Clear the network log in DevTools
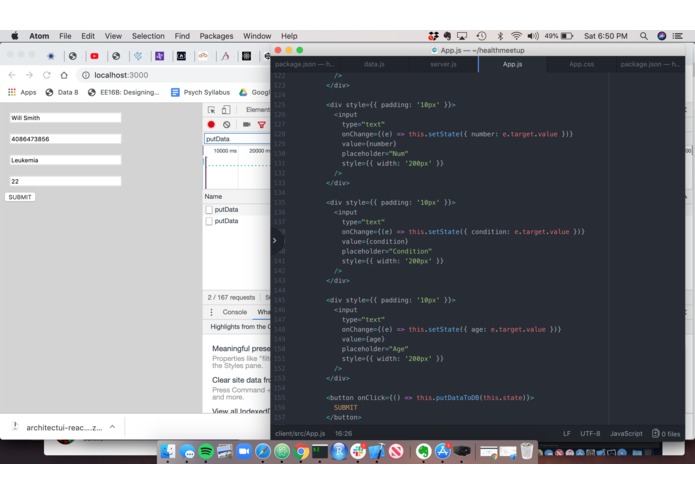This screenshot has width=695, height=494. point(227,124)
